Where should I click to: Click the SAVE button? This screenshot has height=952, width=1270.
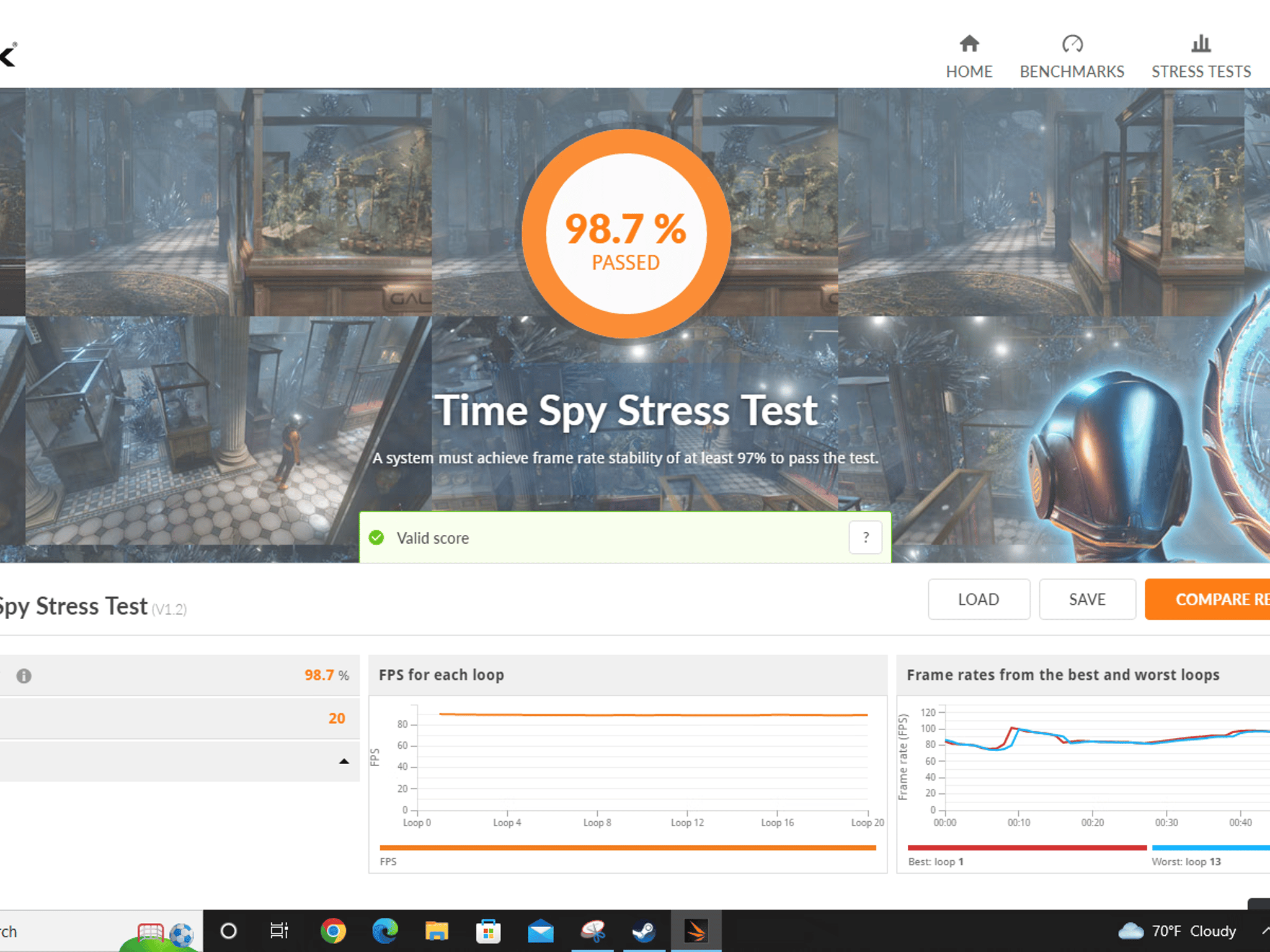(1087, 599)
